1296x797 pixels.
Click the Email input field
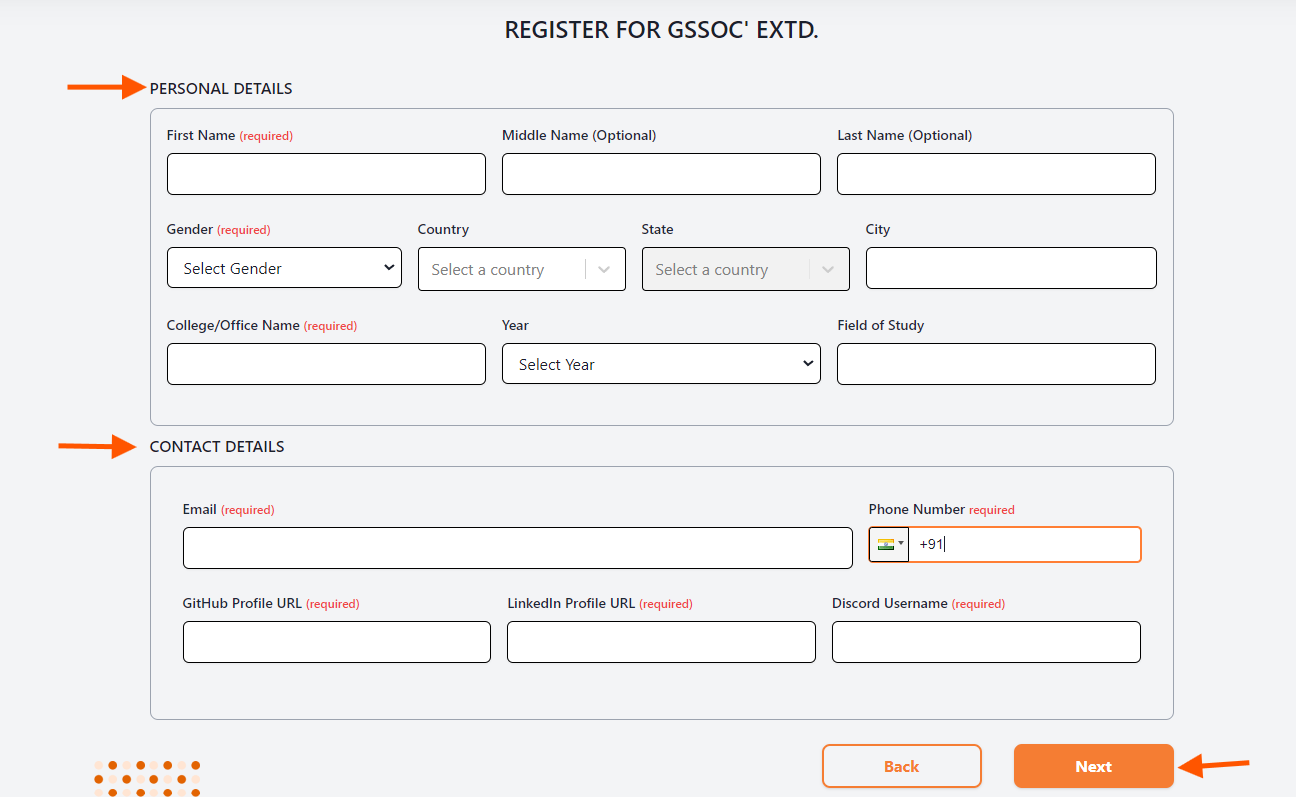(x=518, y=547)
